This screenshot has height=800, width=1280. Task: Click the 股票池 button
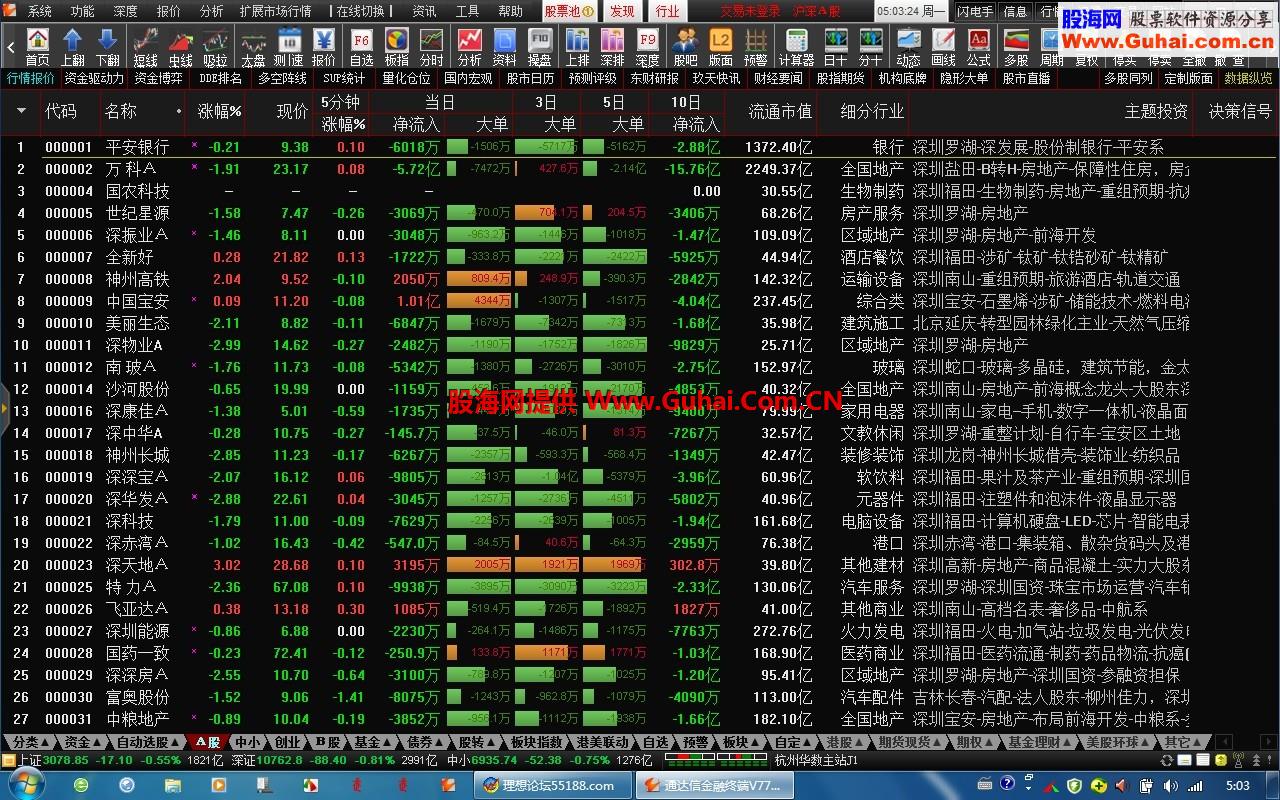pyautogui.click(x=569, y=11)
